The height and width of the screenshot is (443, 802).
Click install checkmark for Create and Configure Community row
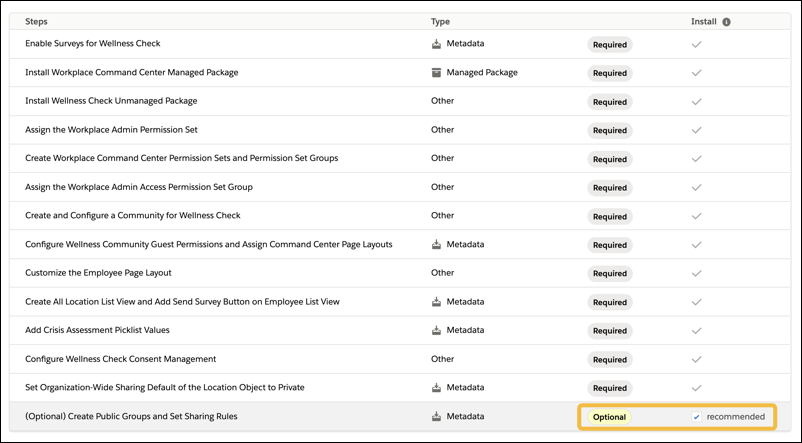tap(696, 216)
